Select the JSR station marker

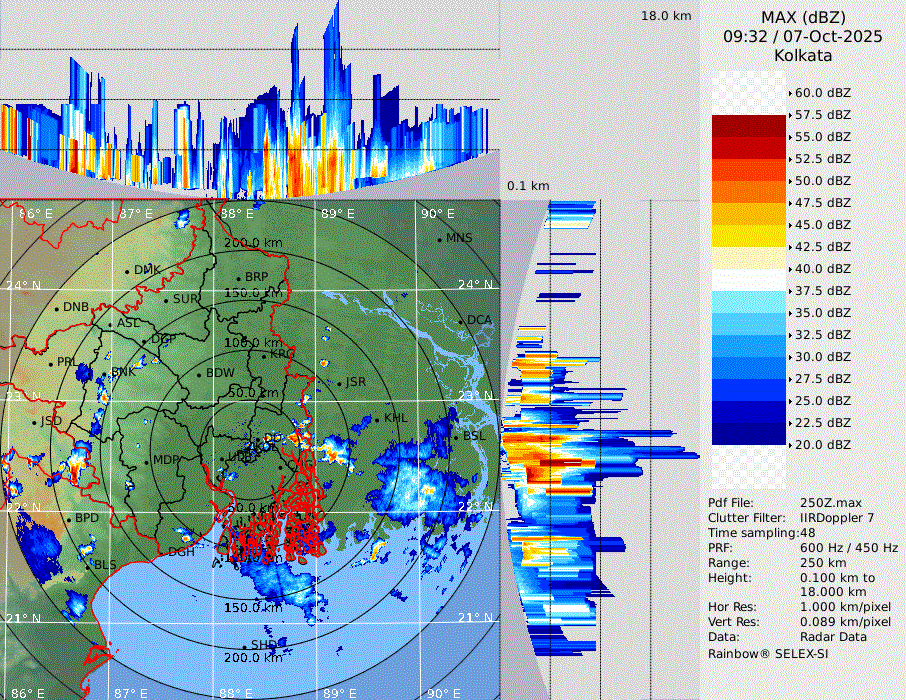click(x=340, y=384)
